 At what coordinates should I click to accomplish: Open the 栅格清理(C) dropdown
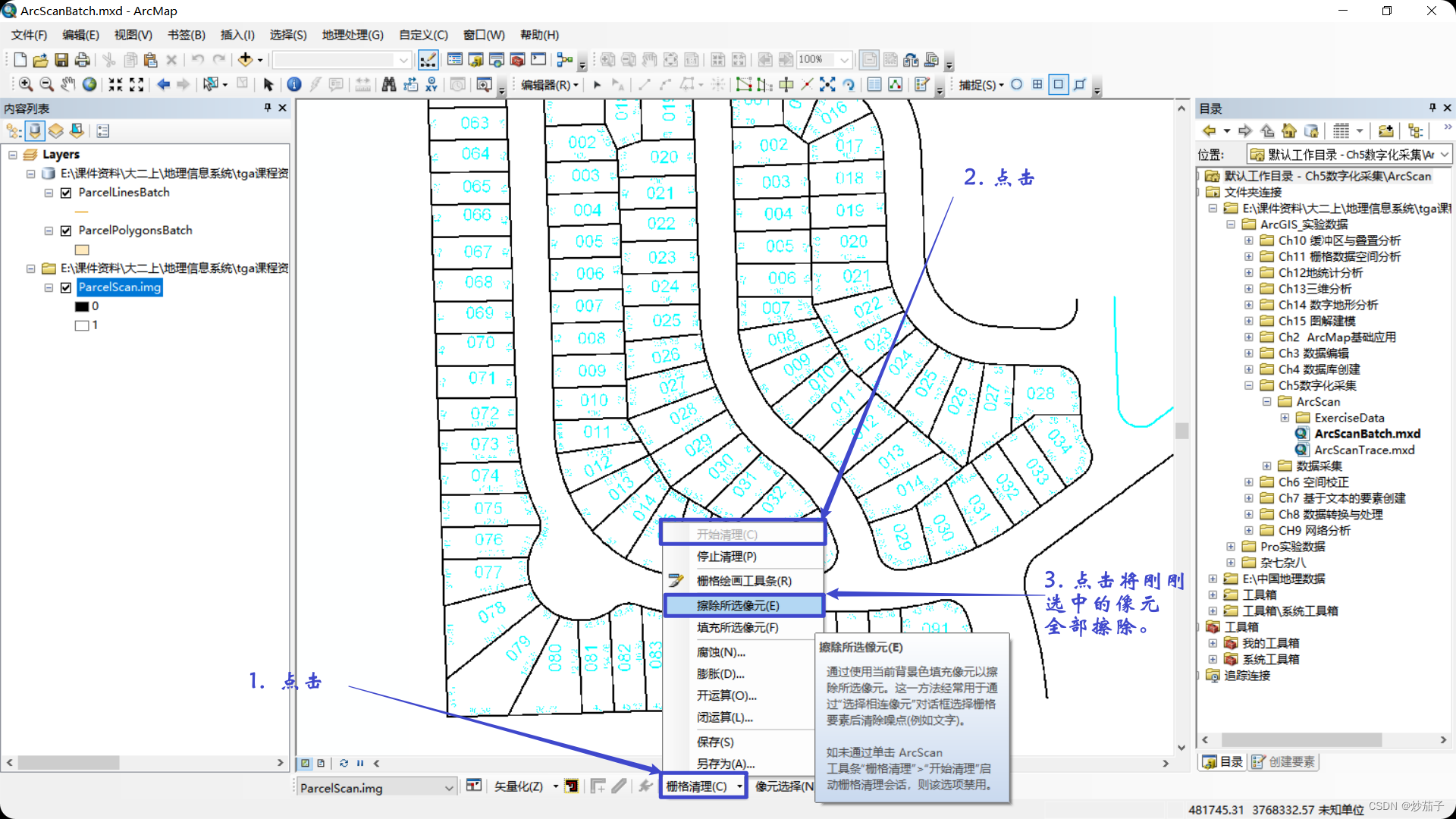pyautogui.click(x=704, y=786)
